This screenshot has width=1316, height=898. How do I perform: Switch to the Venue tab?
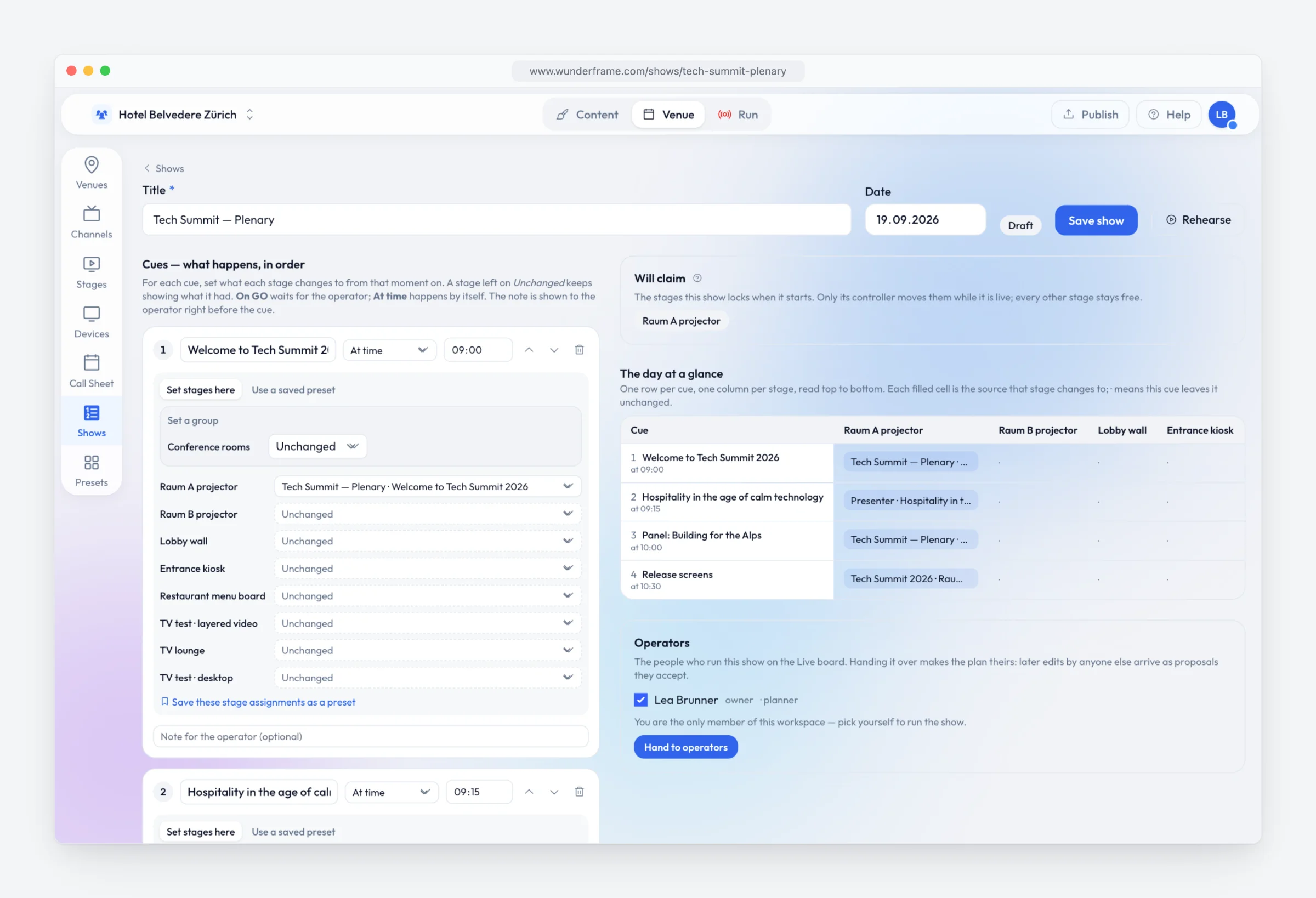pos(668,115)
